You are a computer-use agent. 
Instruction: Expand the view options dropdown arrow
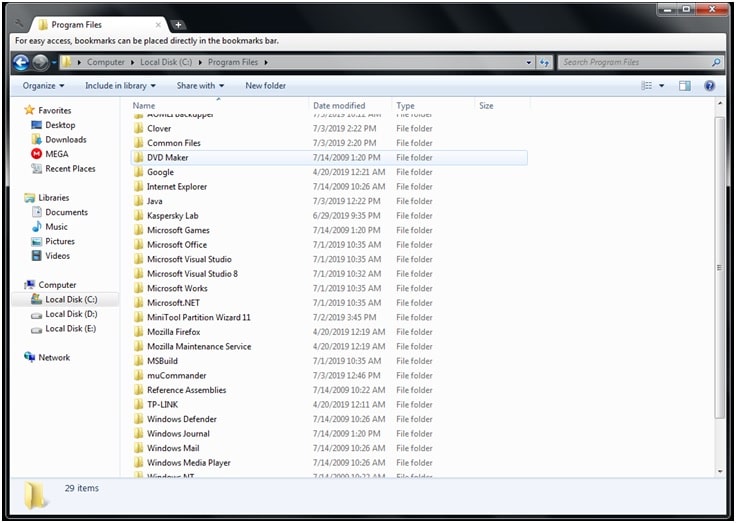point(661,86)
